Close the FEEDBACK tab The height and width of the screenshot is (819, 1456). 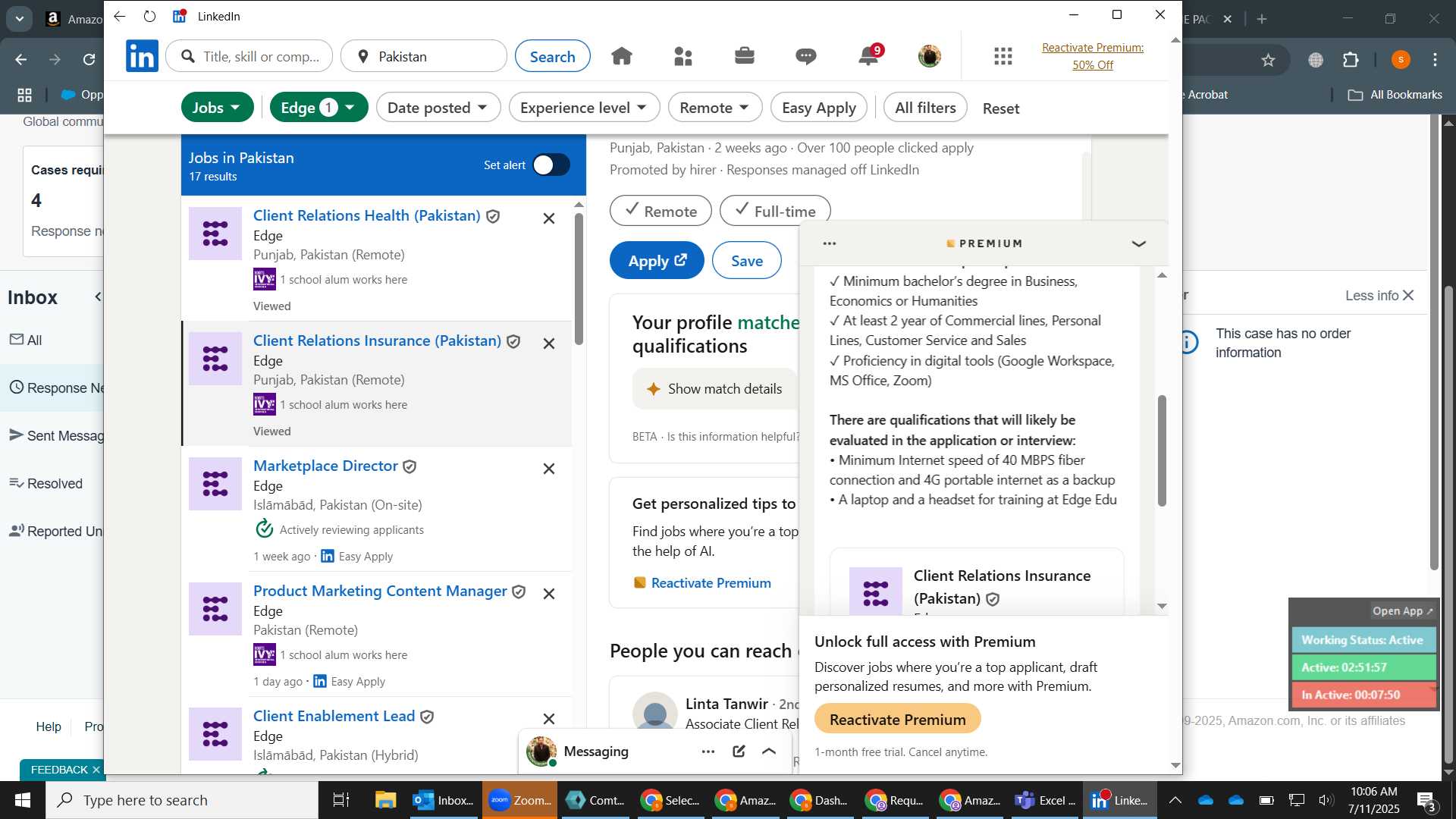coord(96,770)
